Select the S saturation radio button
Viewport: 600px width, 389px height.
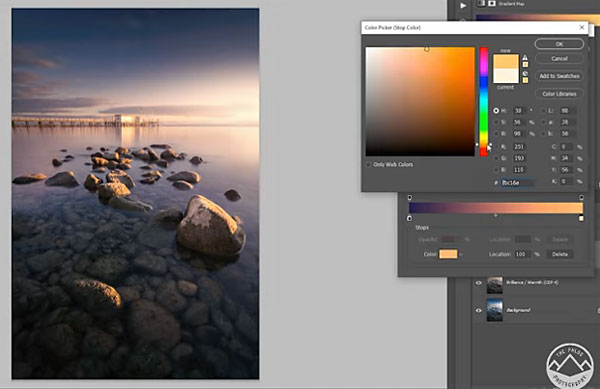coord(496,122)
